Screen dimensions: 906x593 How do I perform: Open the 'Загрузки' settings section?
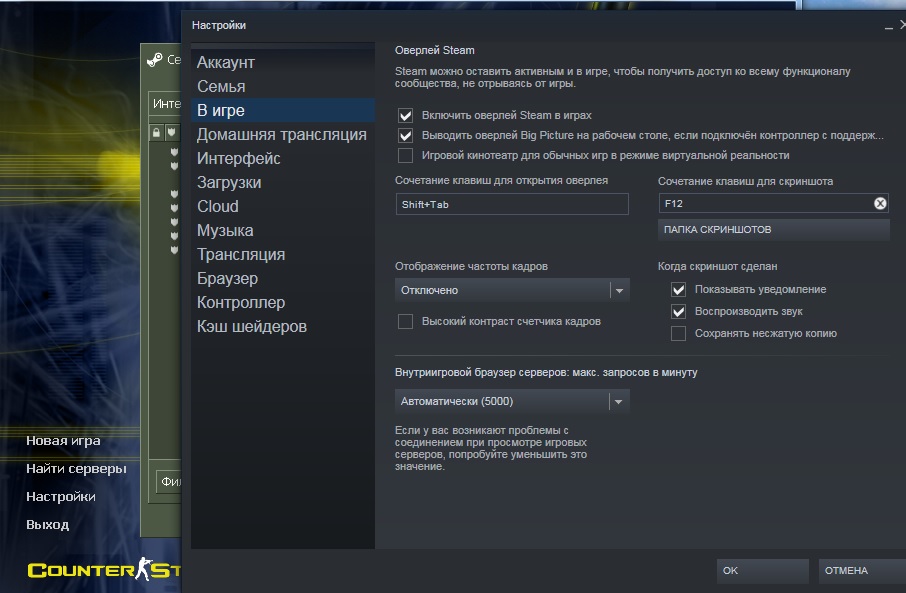pos(283,183)
